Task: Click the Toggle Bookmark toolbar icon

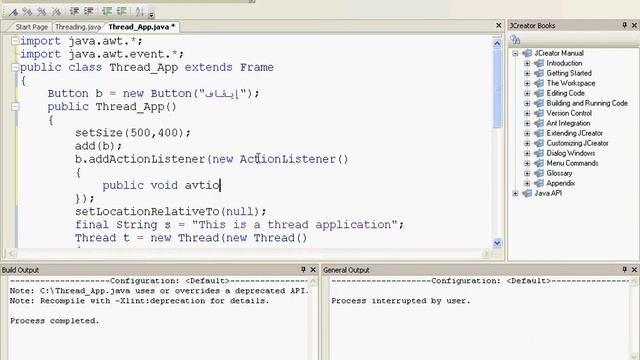Action: pyautogui.click(x=13, y=12)
